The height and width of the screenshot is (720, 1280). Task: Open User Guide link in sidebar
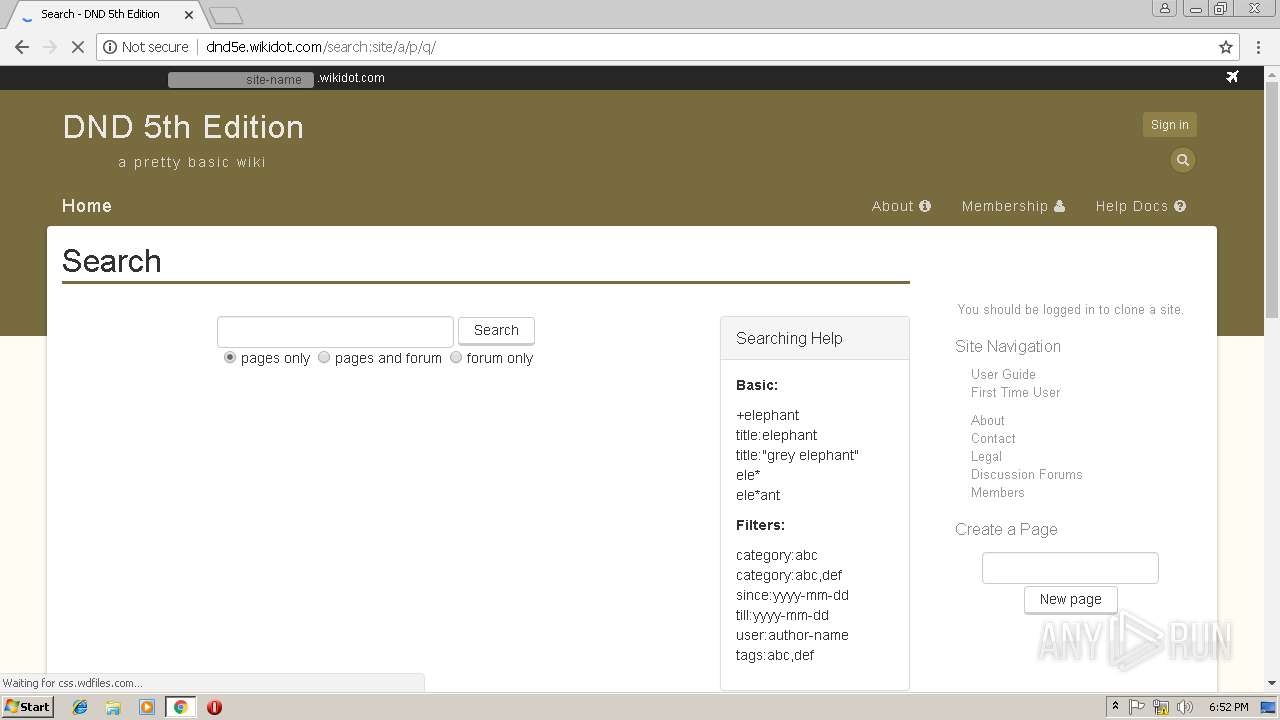1003,374
